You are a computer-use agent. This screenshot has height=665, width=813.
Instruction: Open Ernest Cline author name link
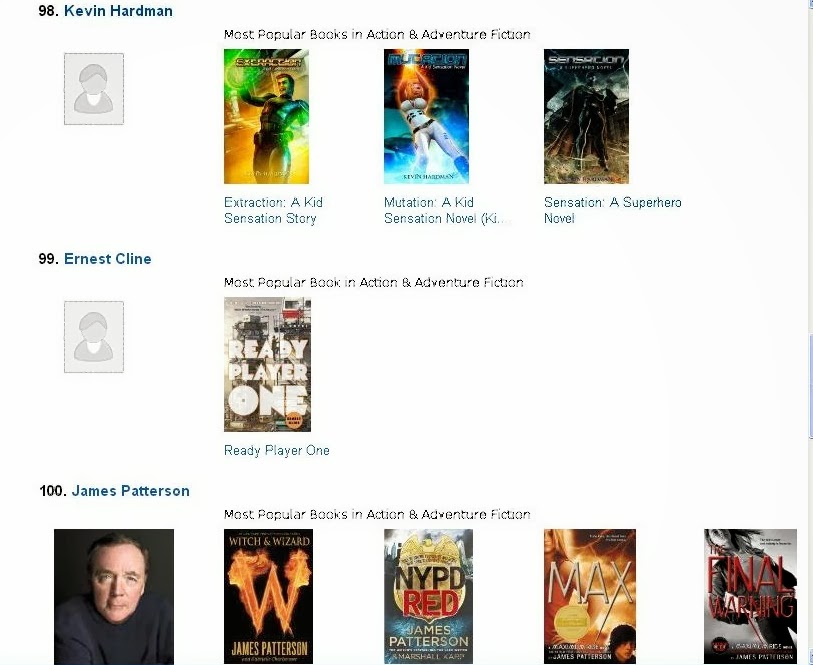tap(107, 259)
